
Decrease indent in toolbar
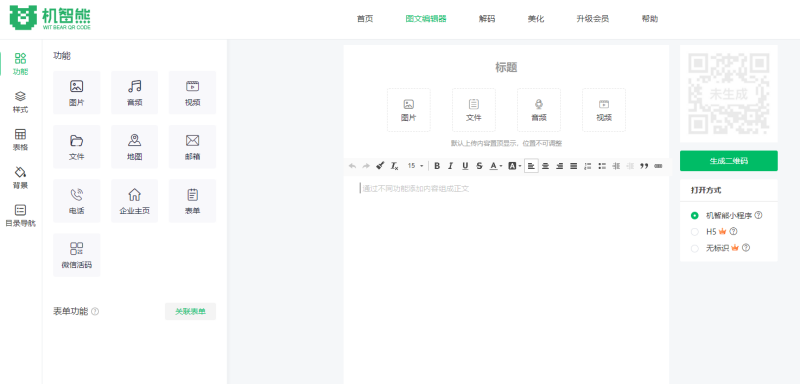(x=630, y=166)
